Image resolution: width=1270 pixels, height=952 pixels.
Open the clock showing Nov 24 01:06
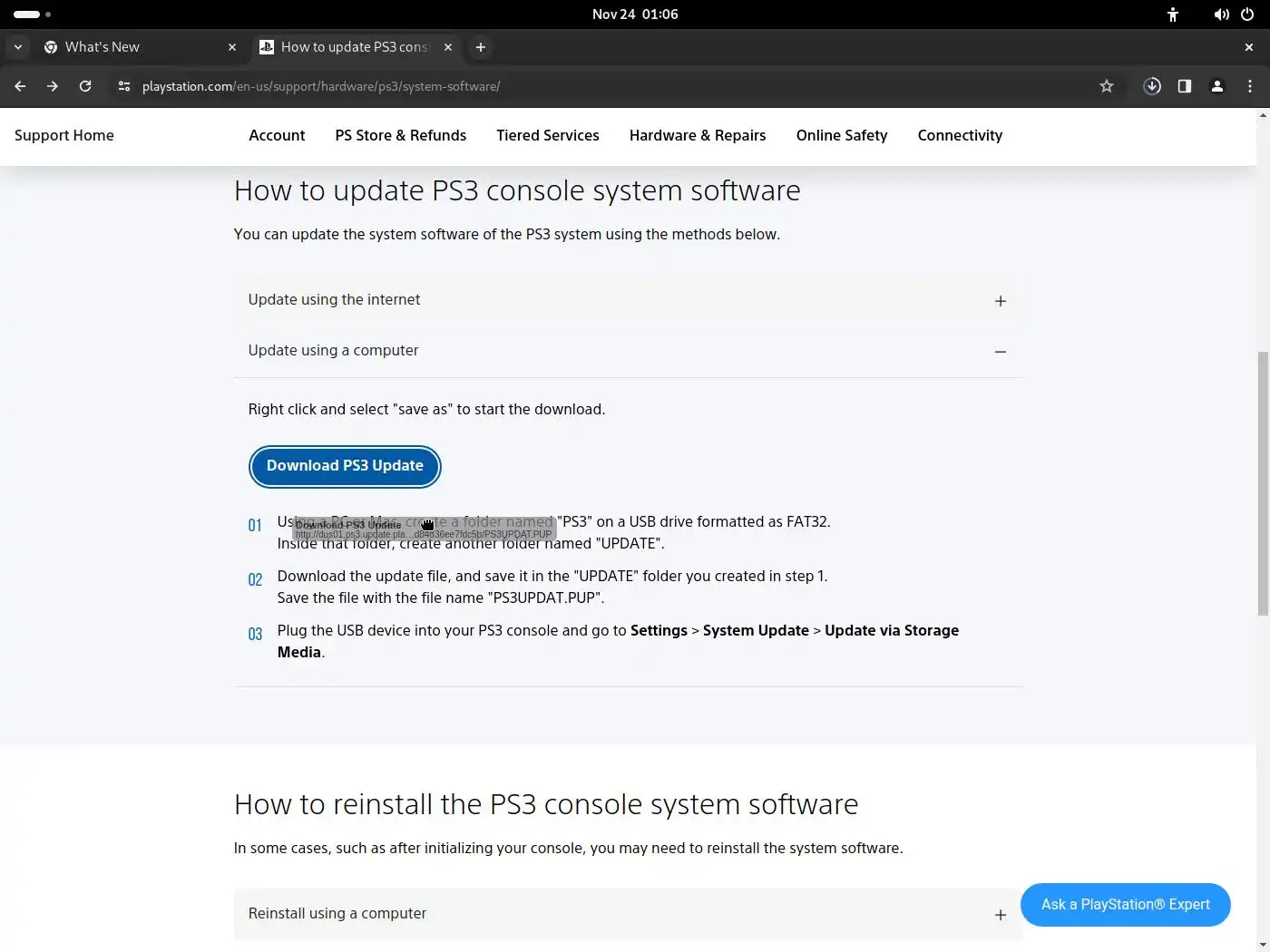pos(635,15)
